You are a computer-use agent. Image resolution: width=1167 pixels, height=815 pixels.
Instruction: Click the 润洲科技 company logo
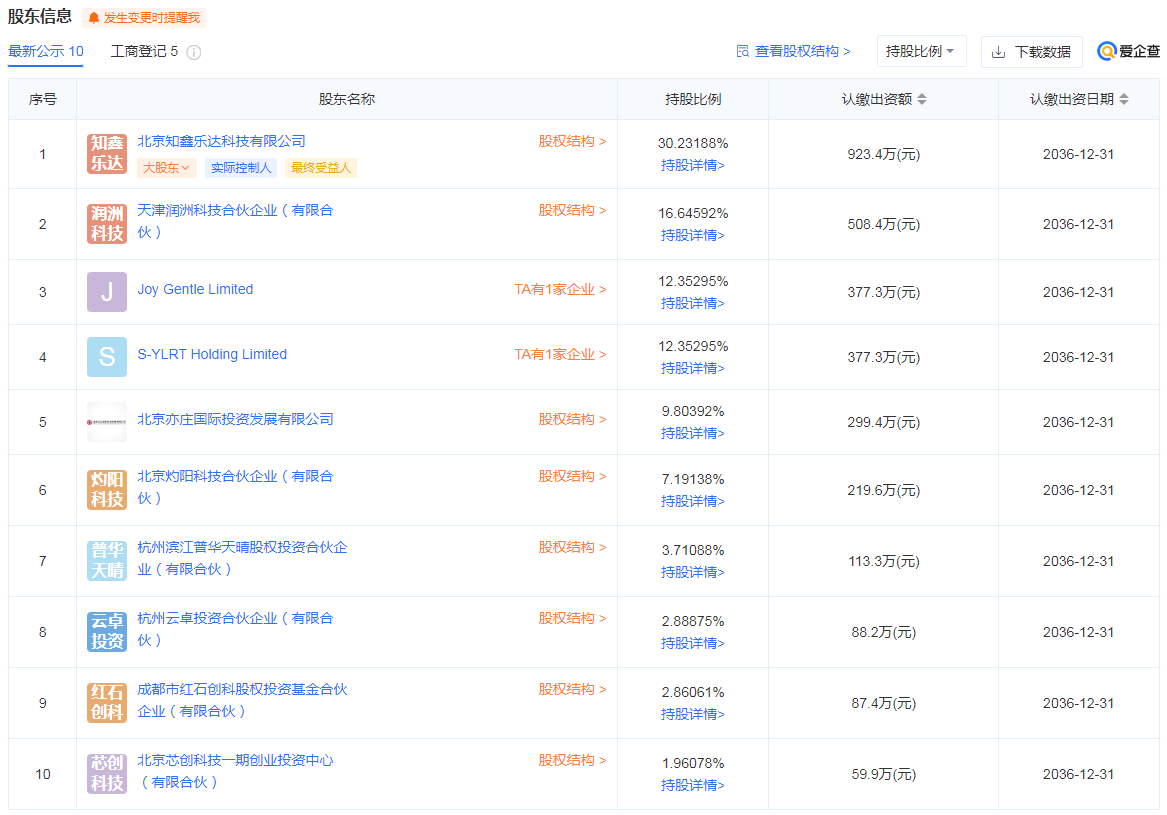(106, 224)
